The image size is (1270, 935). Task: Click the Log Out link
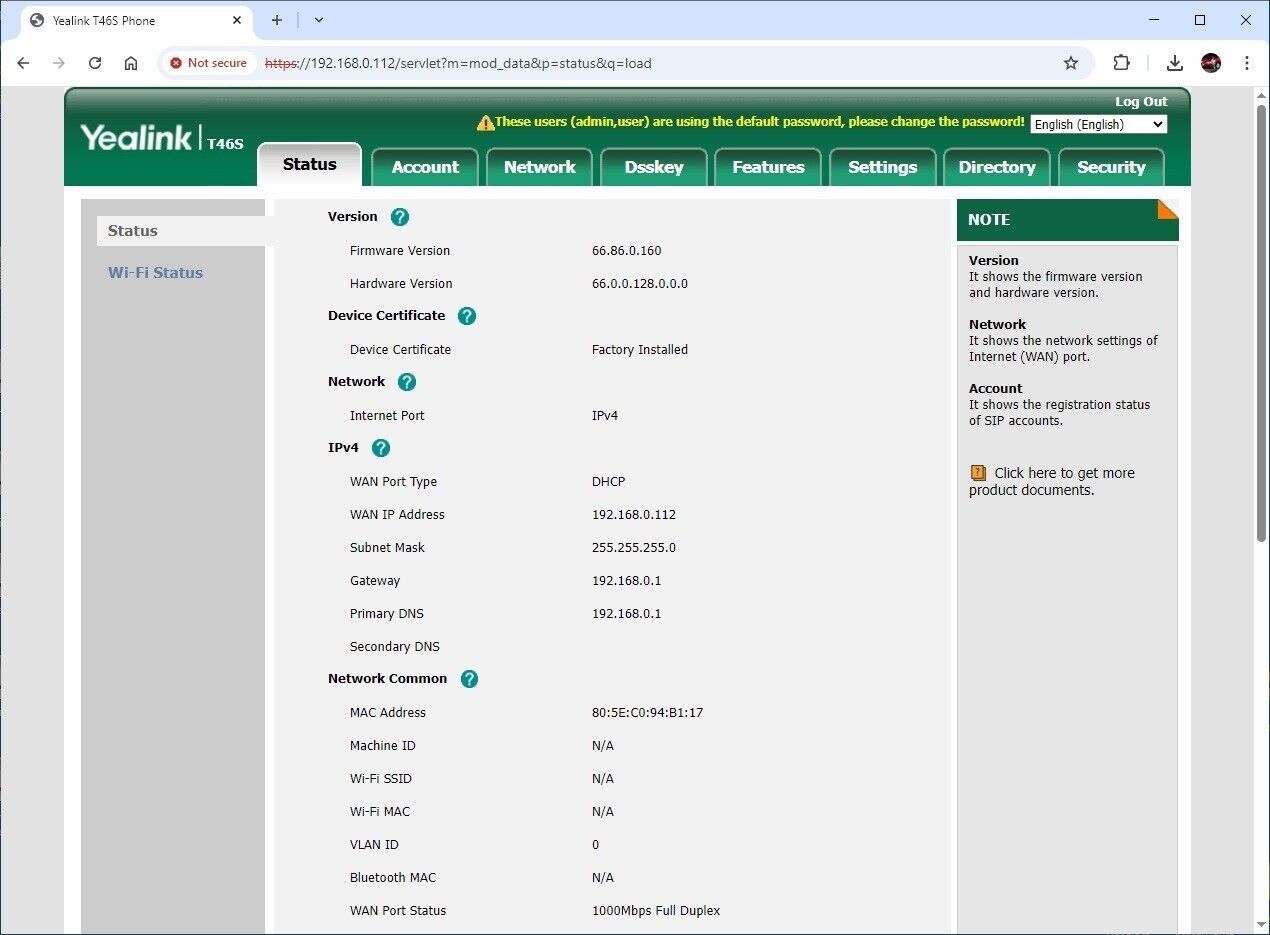click(1141, 102)
